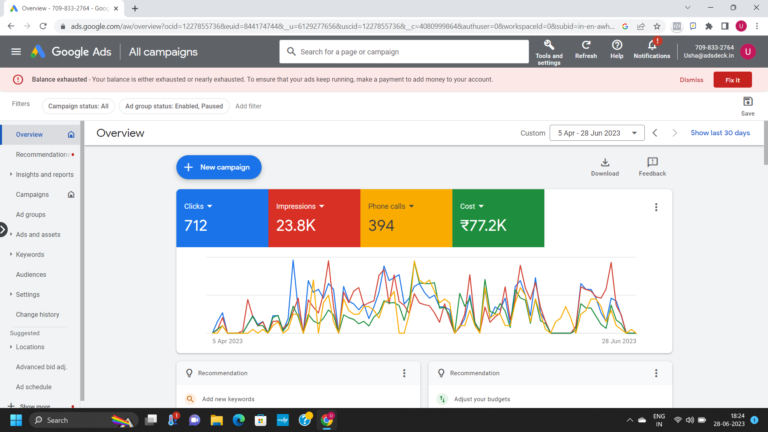Screen dimensions: 768x432
Task: Edit Ad group status filter chip
Action: click(174, 106)
